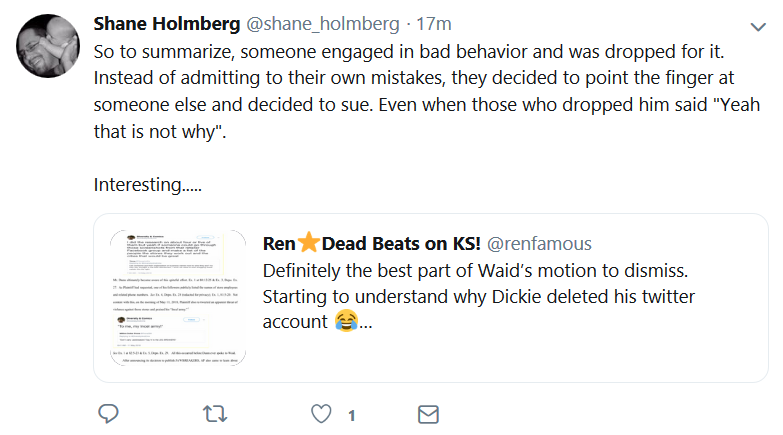This screenshot has height=435, width=783.
Task: Open Shane Holmberg's profile picture
Action: 48,47
